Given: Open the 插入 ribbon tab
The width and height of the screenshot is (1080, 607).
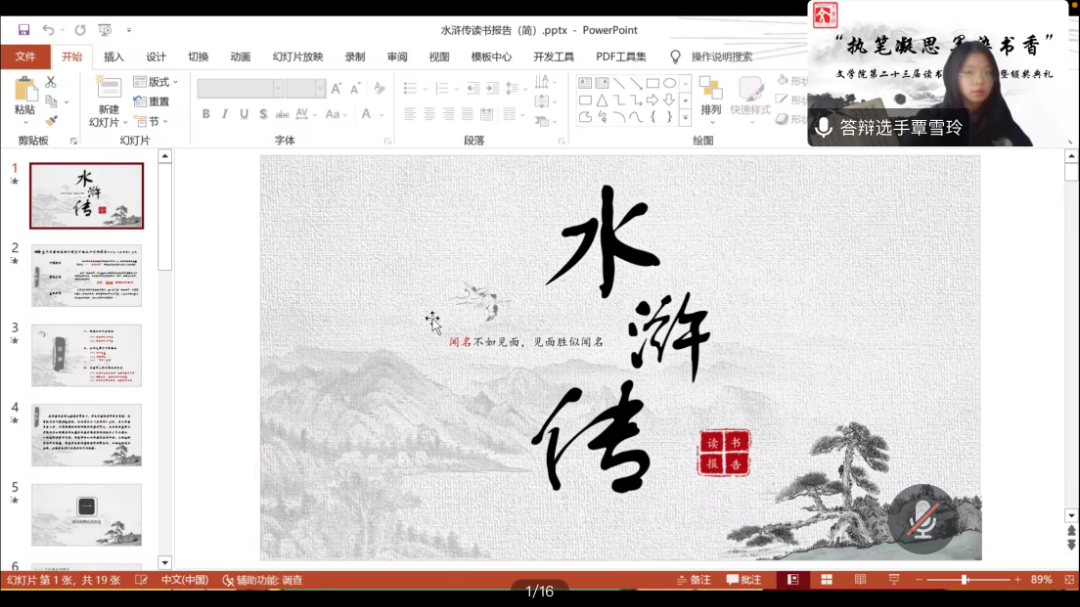Looking at the screenshot, I should click(114, 57).
